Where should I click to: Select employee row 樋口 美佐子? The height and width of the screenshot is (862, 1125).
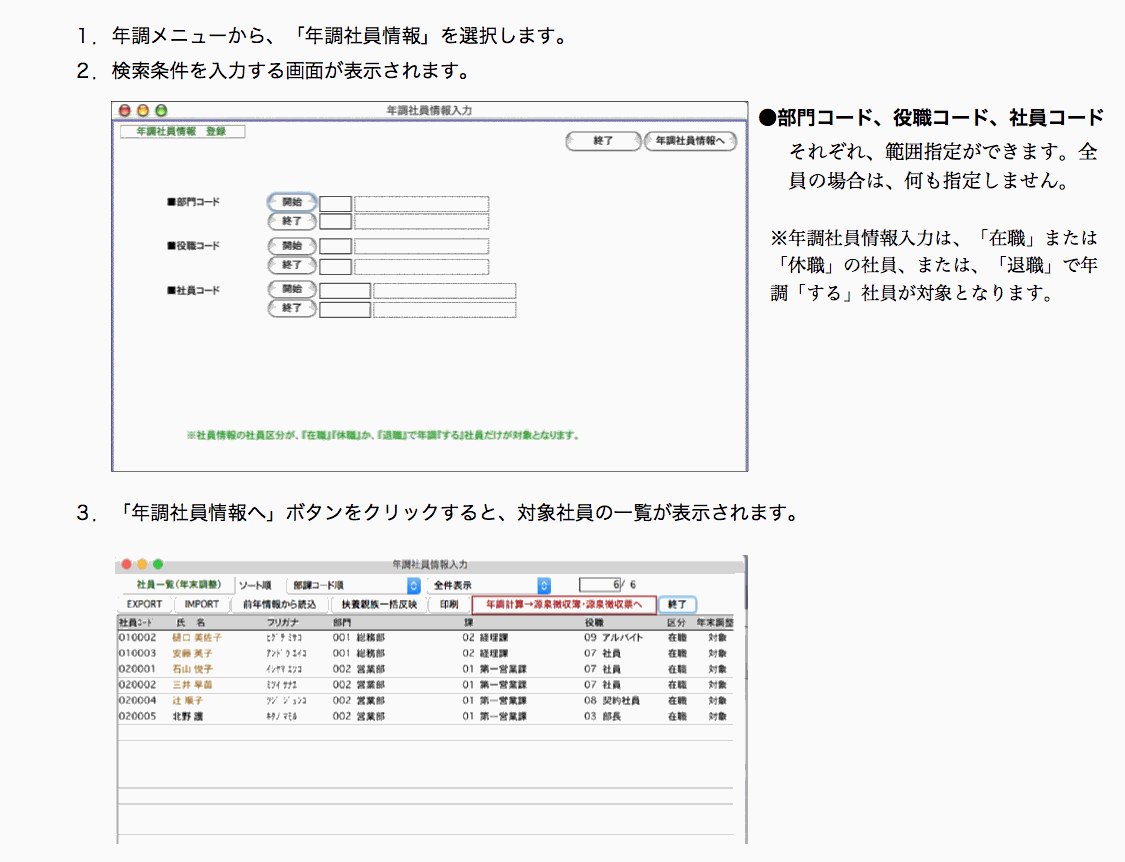coord(197,637)
